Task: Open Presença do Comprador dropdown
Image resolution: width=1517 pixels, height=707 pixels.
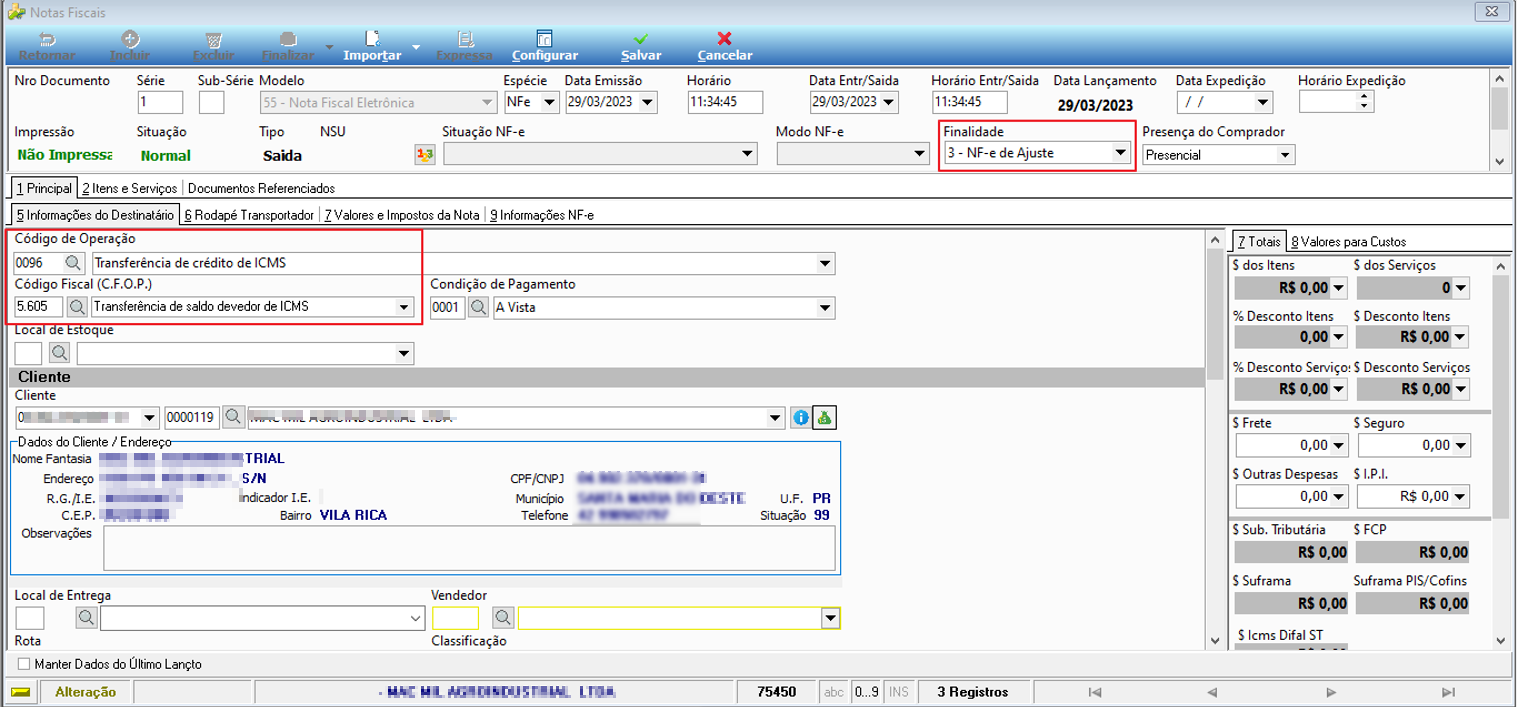Action: tap(1286, 155)
